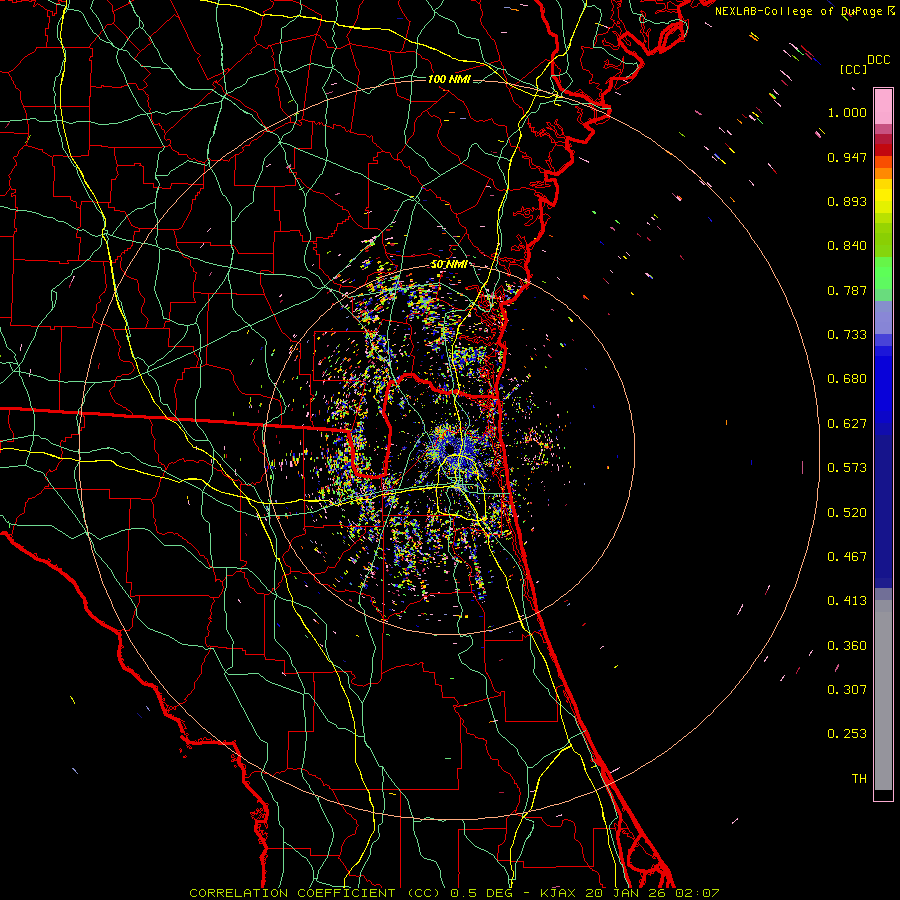
Task: Click the 1.000 scale value
Action: click(847, 112)
